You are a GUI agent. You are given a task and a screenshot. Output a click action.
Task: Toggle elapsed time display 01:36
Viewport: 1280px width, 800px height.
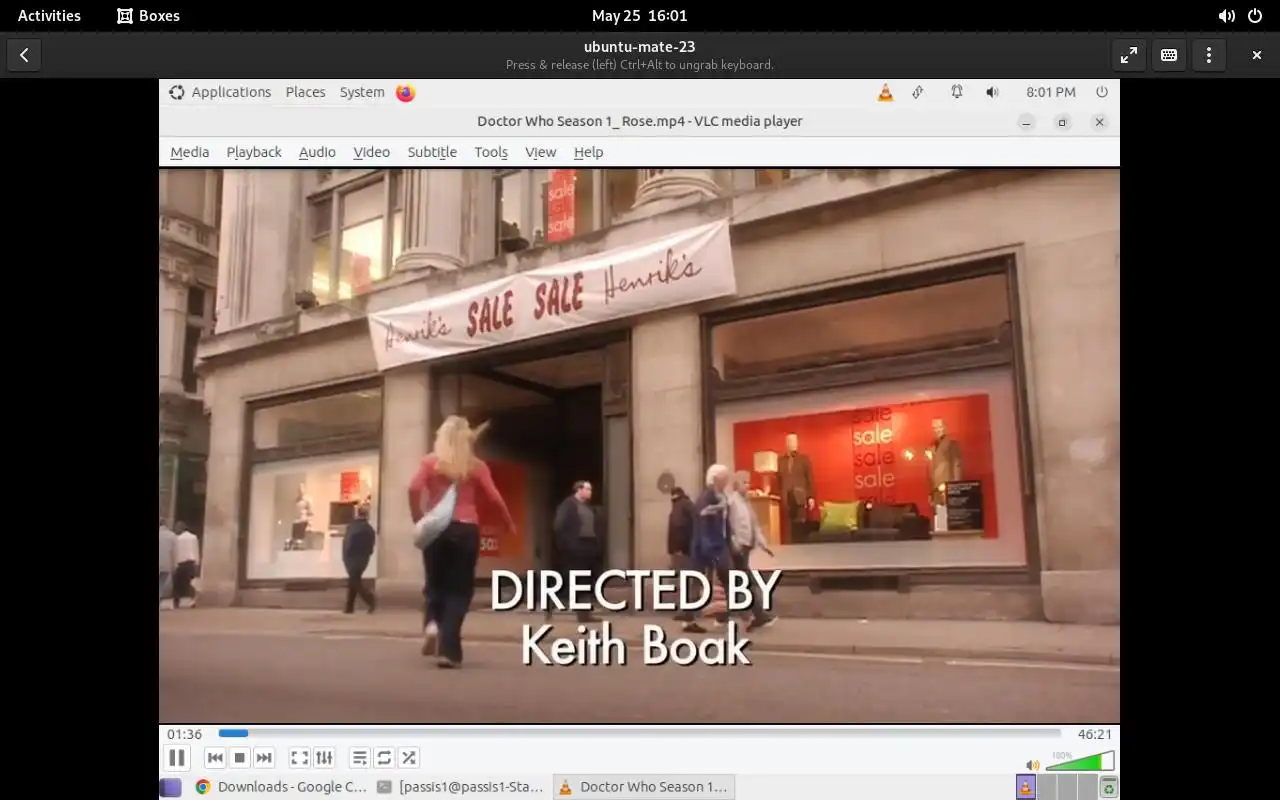point(185,734)
